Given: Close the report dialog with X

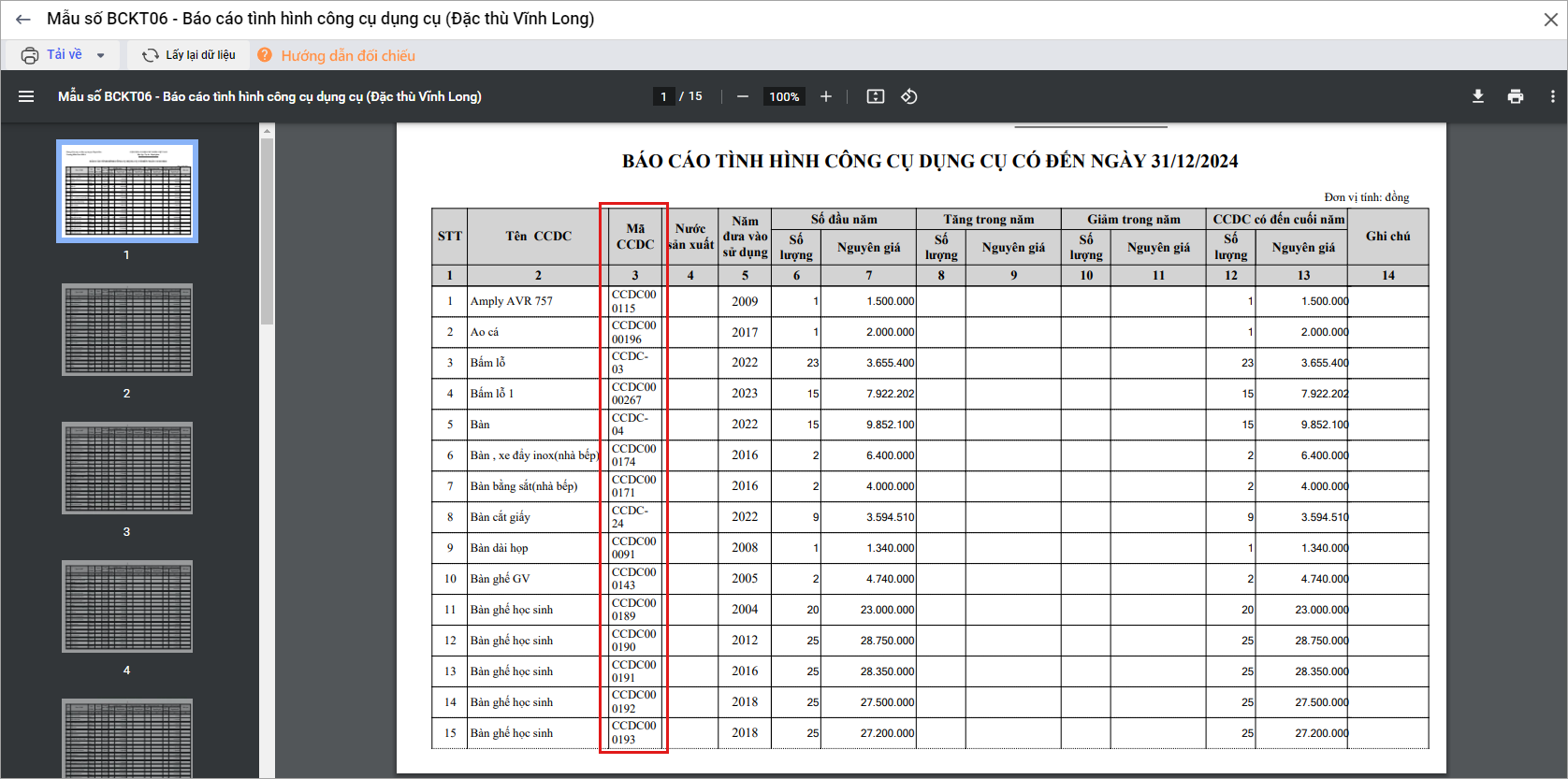Looking at the screenshot, I should click(1550, 20).
